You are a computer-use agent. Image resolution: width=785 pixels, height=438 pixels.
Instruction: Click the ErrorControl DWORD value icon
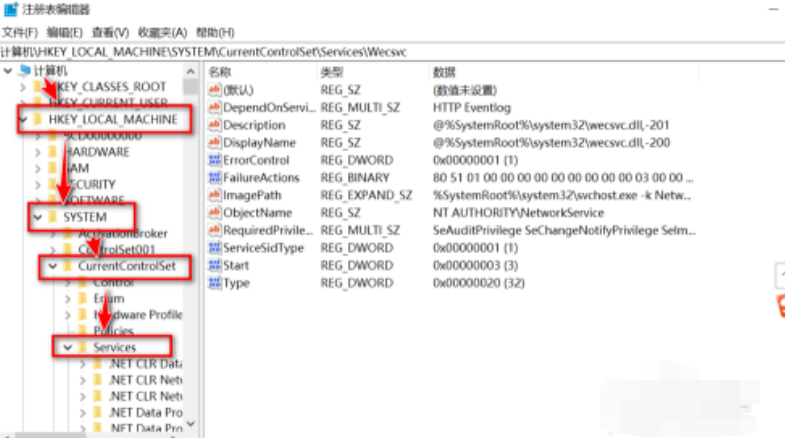(x=214, y=160)
